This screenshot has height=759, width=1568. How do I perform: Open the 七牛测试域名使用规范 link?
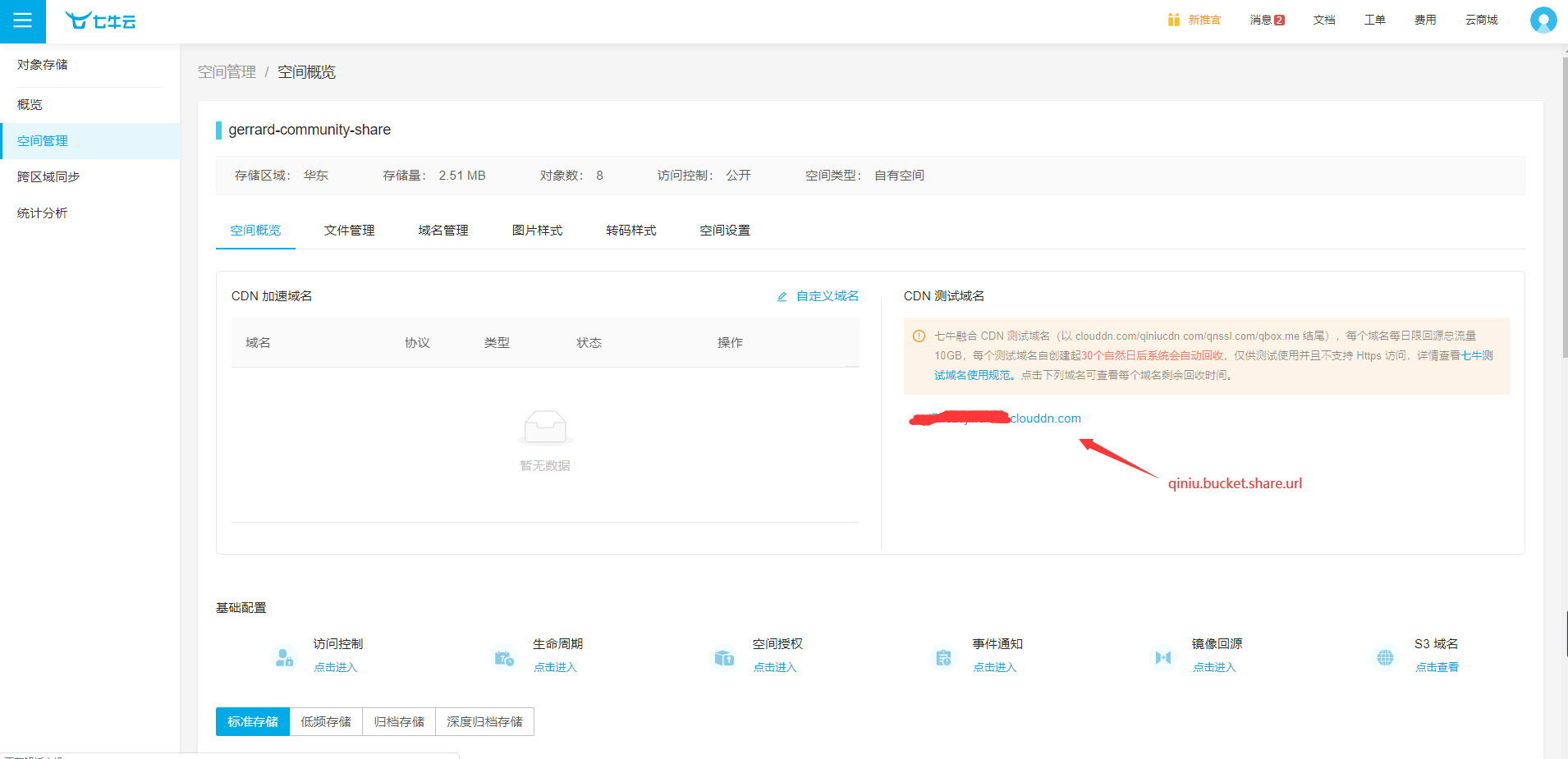(x=1213, y=365)
